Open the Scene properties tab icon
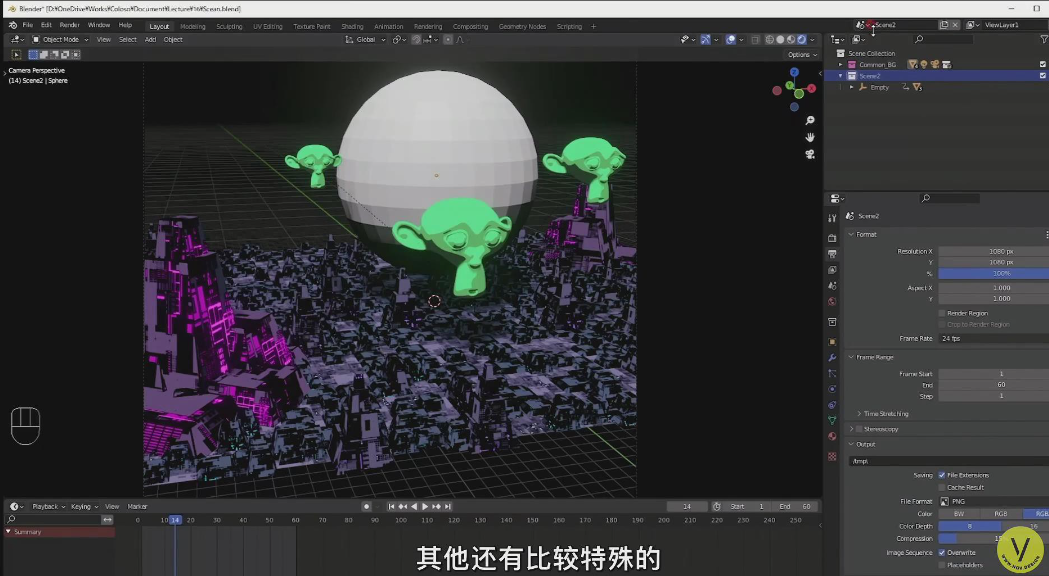Viewport: 1049px width, 576px height. coord(832,286)
